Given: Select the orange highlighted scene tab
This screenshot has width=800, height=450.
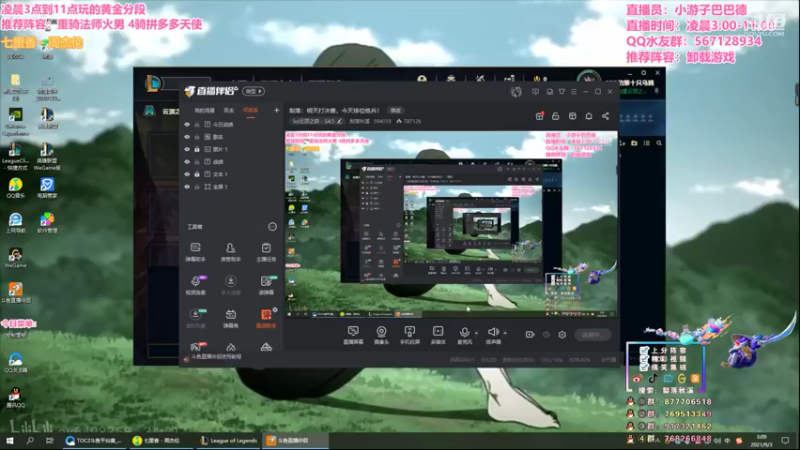Looking at the screenshot, I should coord(250,110).
